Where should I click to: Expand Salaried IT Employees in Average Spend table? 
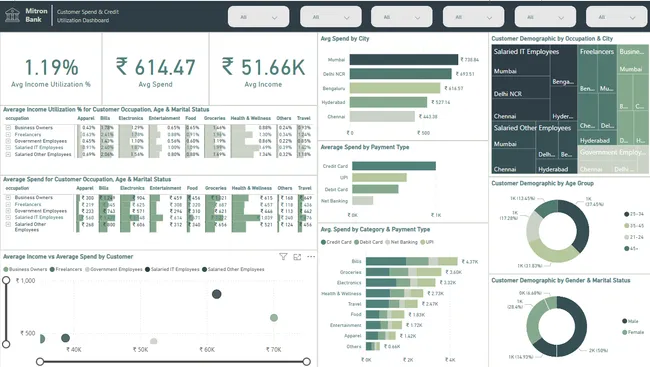[x=8, y=218]
